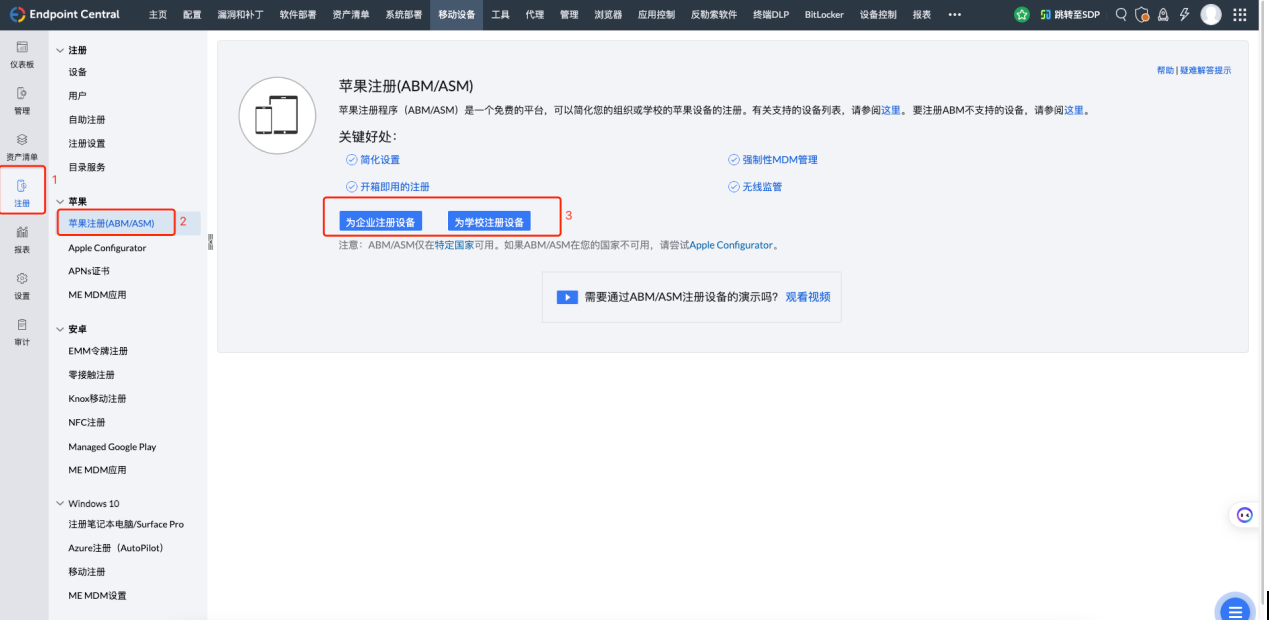Click the Endpoint Central logo
The height and width of the screenshot is (620, 1271).
tap(65, 14)
